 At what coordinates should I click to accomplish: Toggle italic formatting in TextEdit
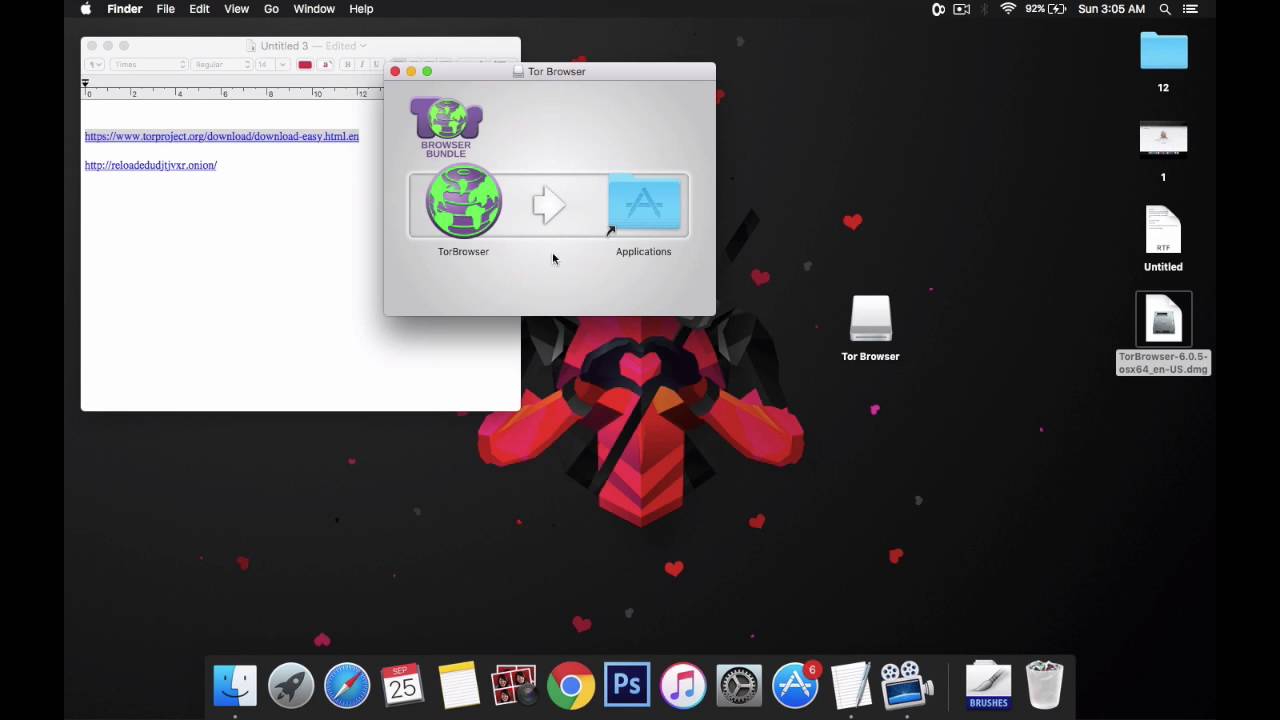361,65
